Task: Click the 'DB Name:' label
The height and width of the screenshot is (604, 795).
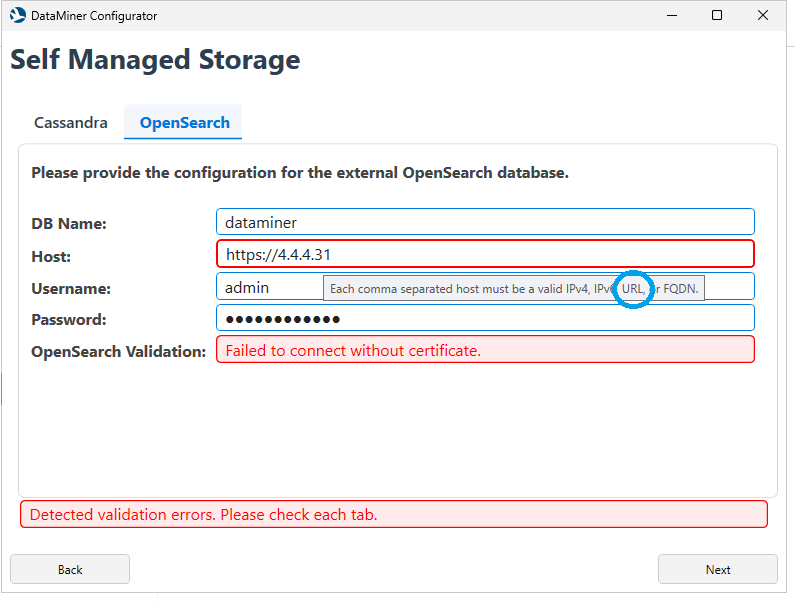Action: tap(69, 224)
